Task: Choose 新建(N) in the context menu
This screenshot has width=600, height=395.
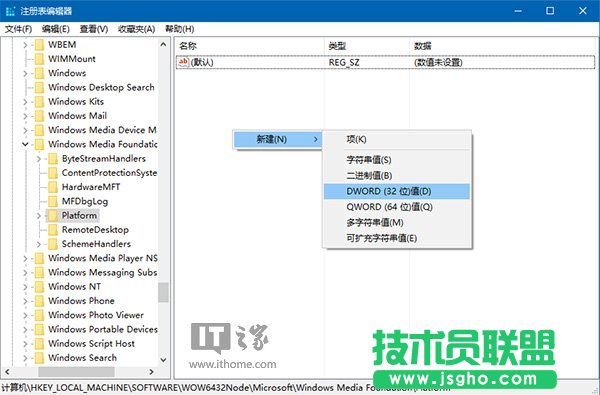Action: tap(277, 139)
